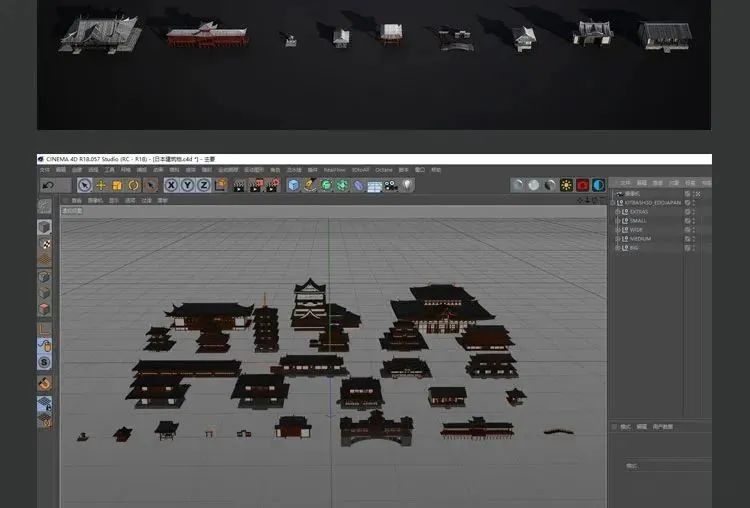The height and width of the screenshot is (508, 750).
Task: Expand the BIG group
Action: click(618, 248)
